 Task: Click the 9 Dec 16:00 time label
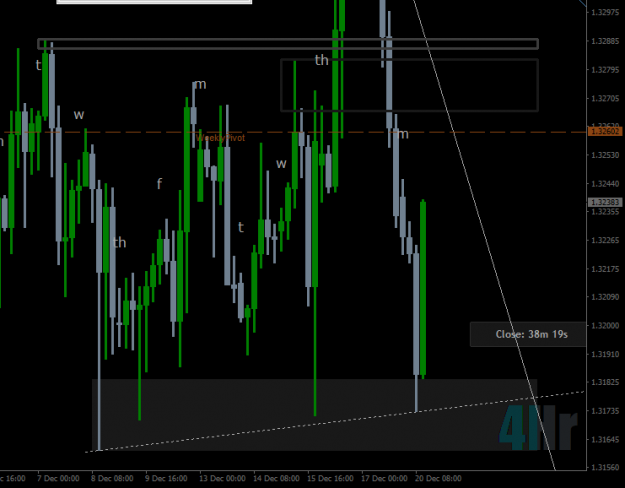coord(166,478)
